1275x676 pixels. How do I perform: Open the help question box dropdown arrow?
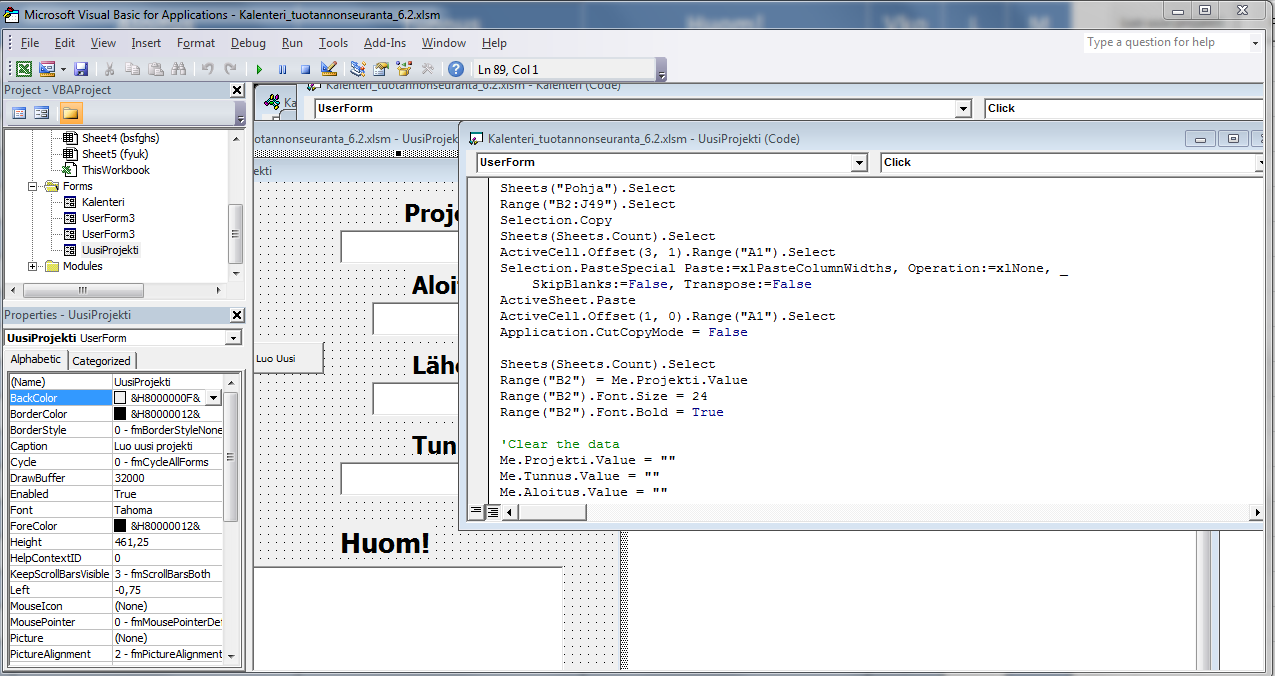1255,43
